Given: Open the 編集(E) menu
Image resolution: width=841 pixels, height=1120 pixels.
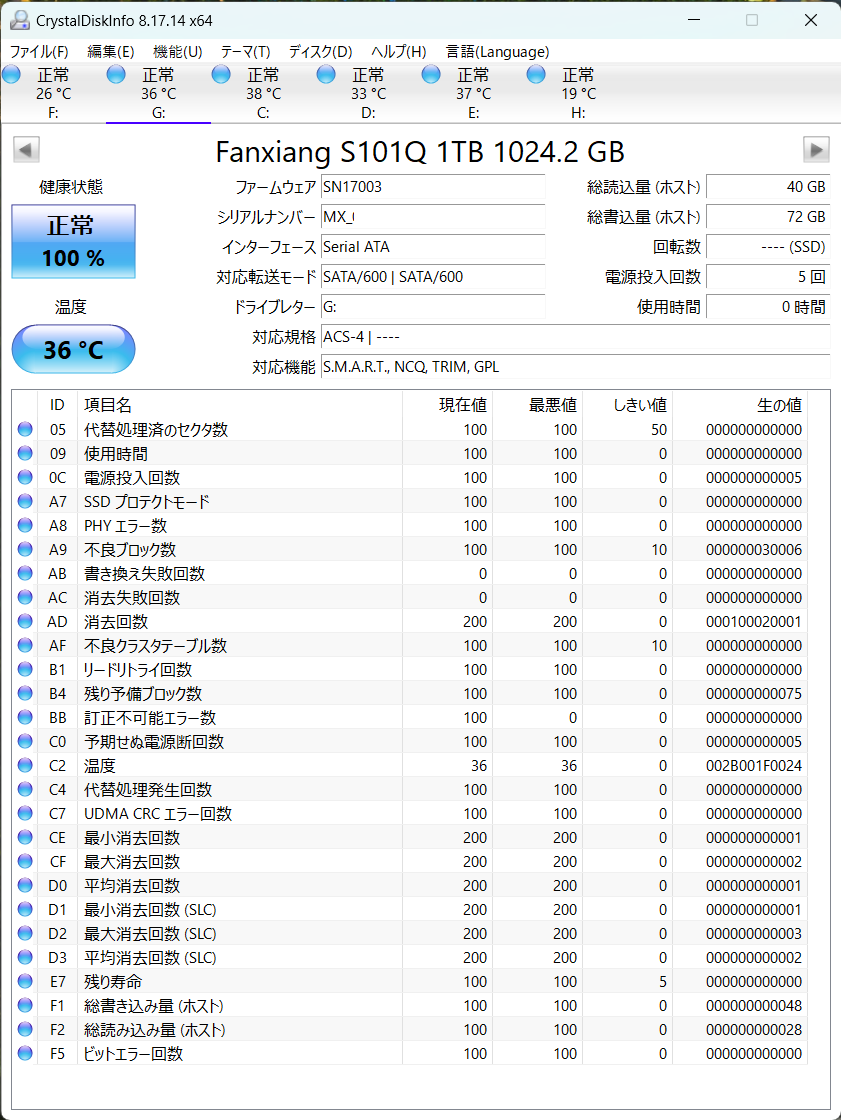Looking at the screenshot, I should point(111,51).
